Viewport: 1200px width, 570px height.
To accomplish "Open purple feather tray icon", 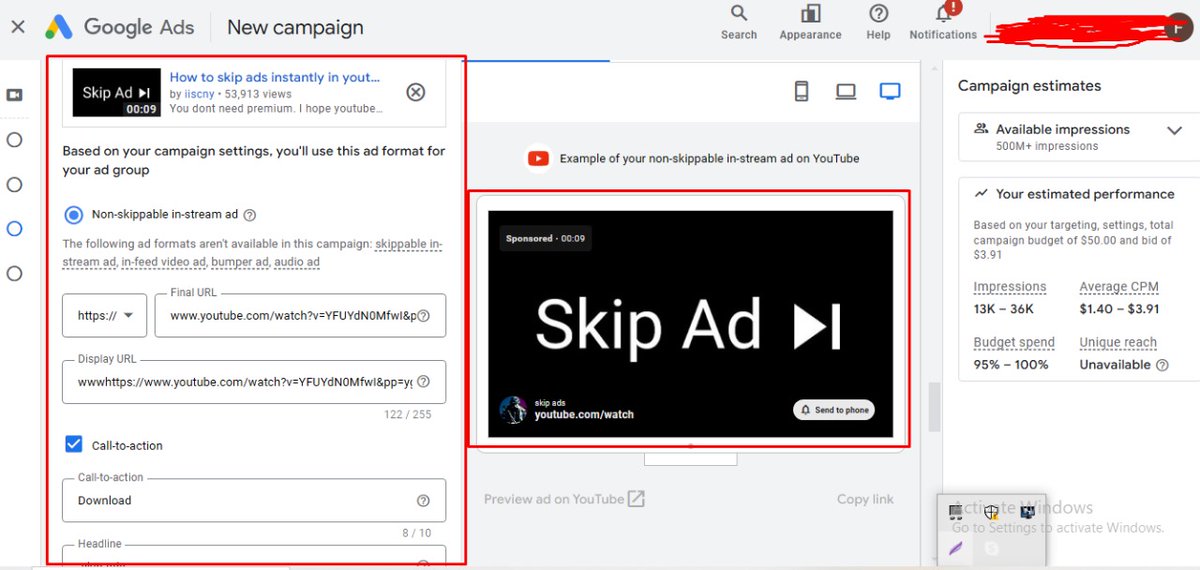I will pos(956,548).
